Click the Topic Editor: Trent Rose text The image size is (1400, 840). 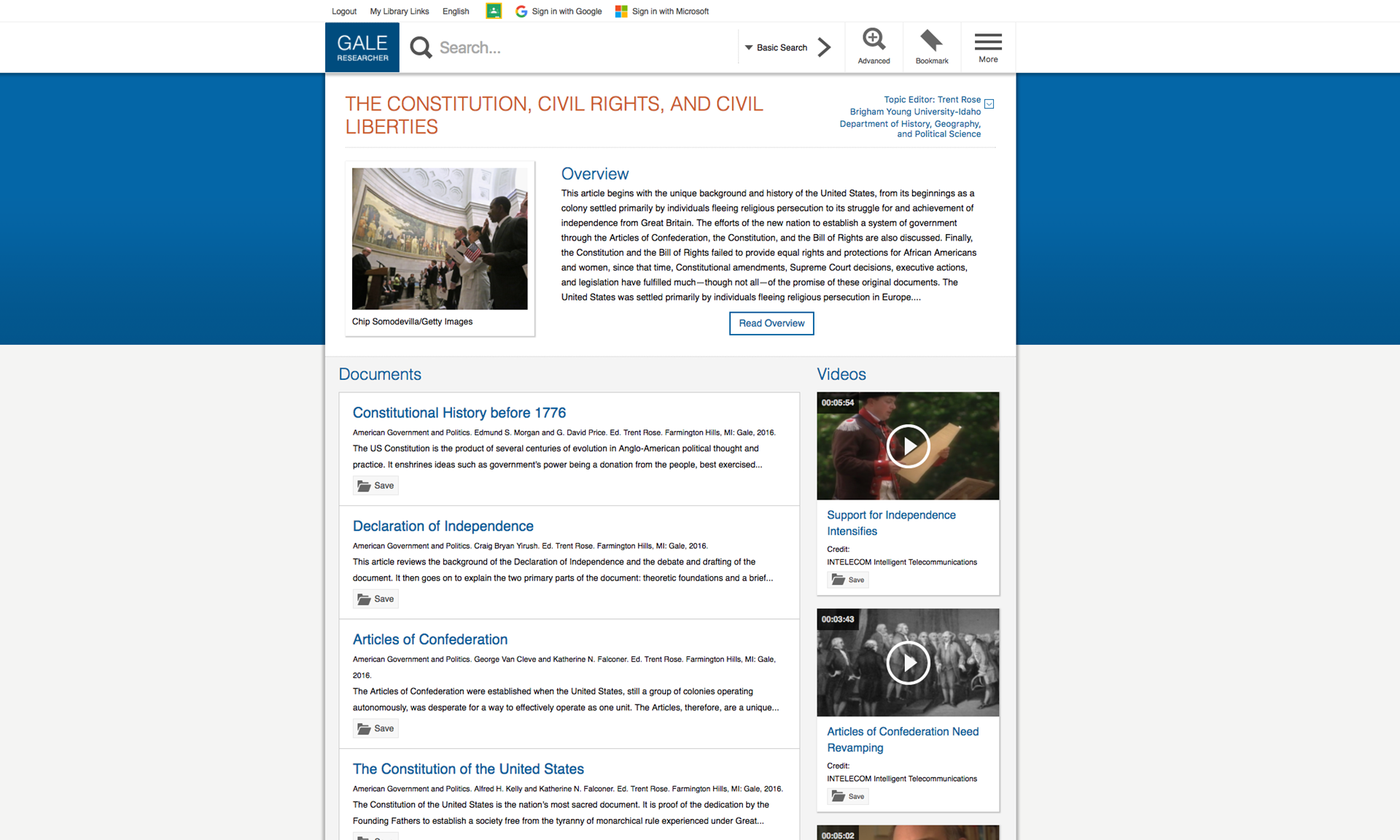click(x=932, y=100)
